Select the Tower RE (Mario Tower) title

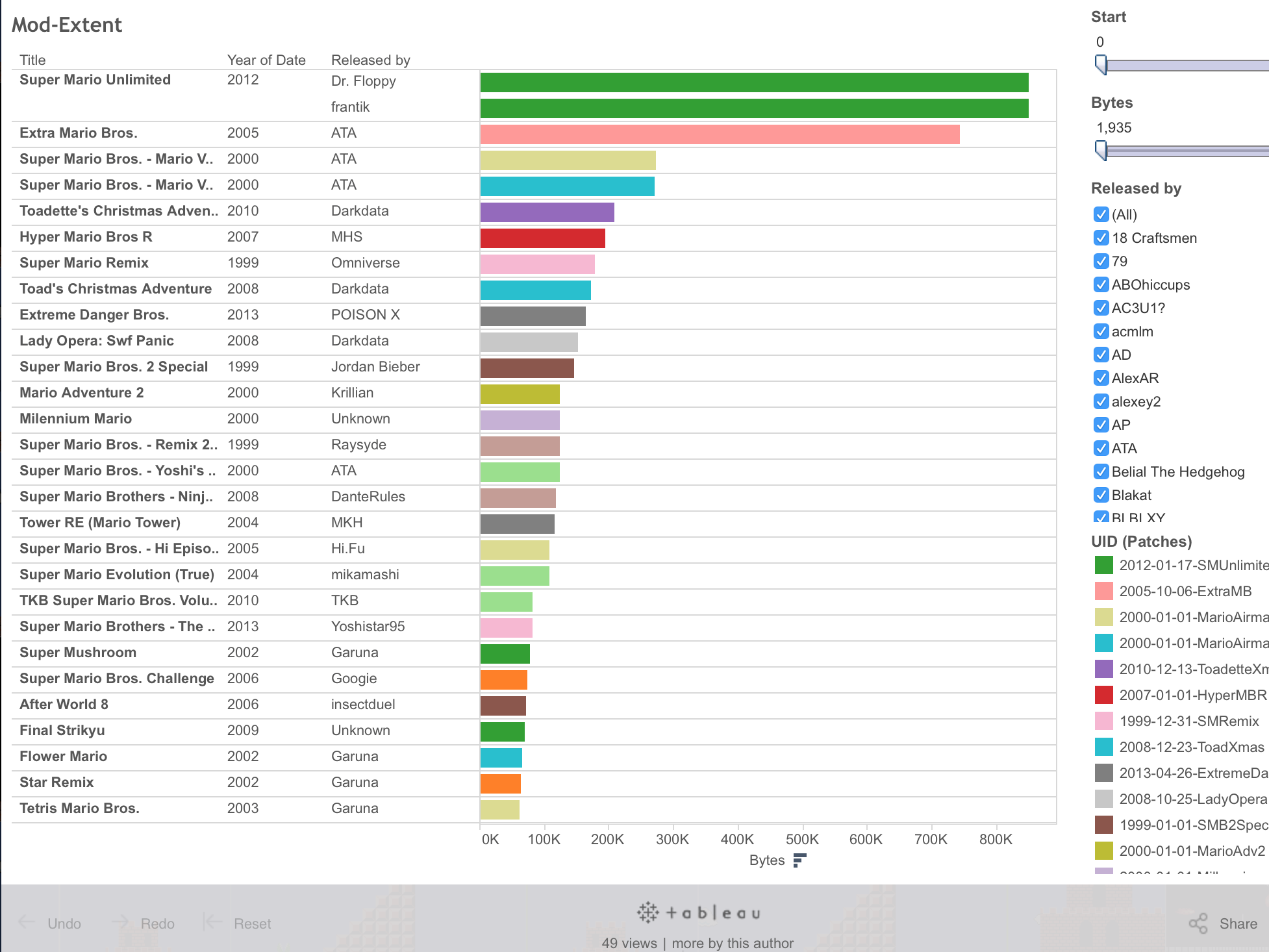pos(100,523)
